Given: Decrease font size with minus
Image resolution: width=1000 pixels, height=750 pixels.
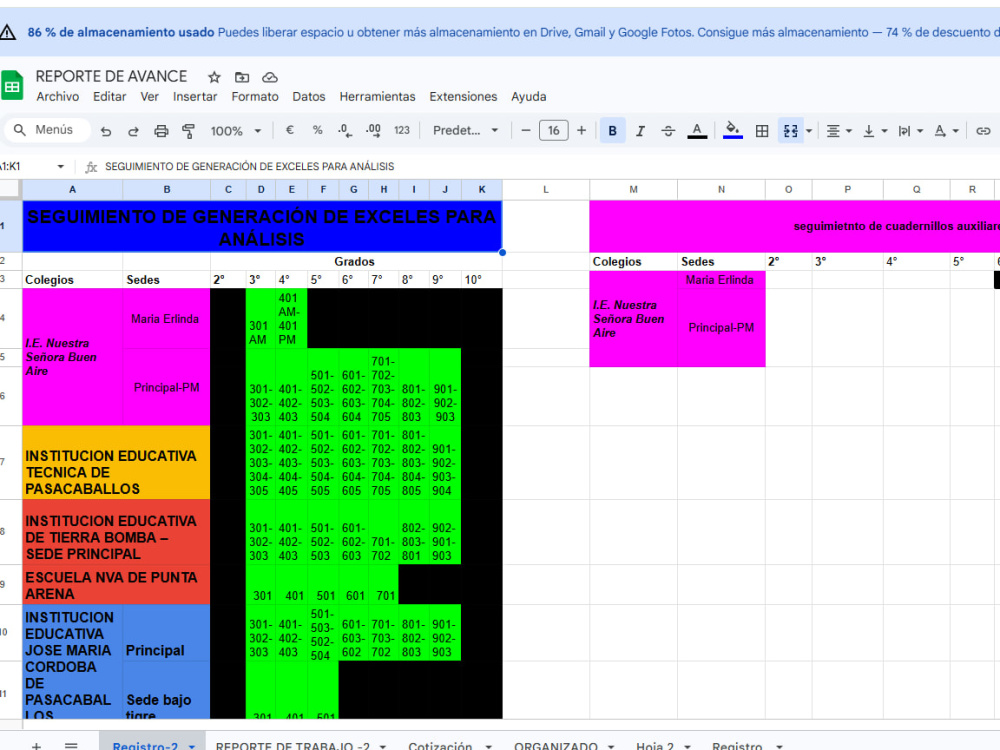Looking at the screenshot, I should [x=526, y=130].
